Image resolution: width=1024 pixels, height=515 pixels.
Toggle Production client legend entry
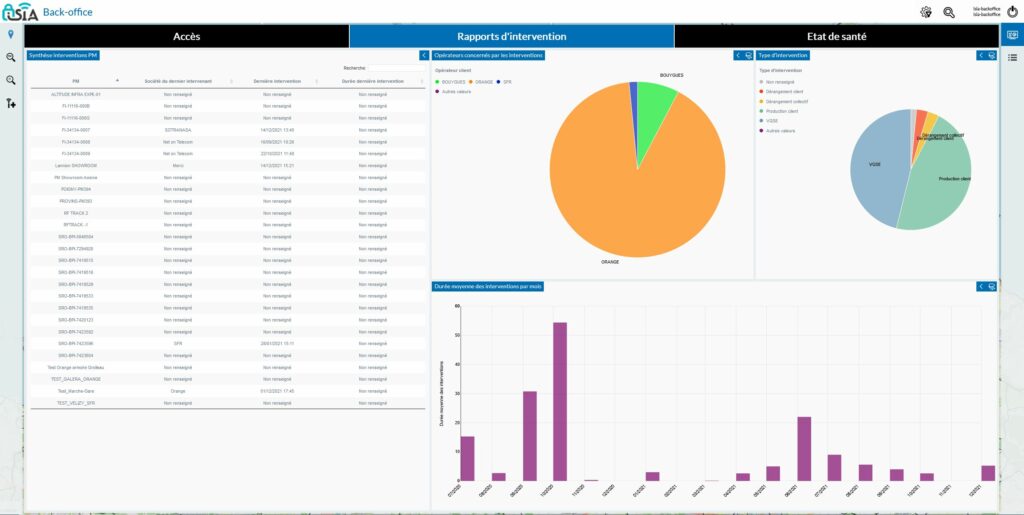pos(780,111)
